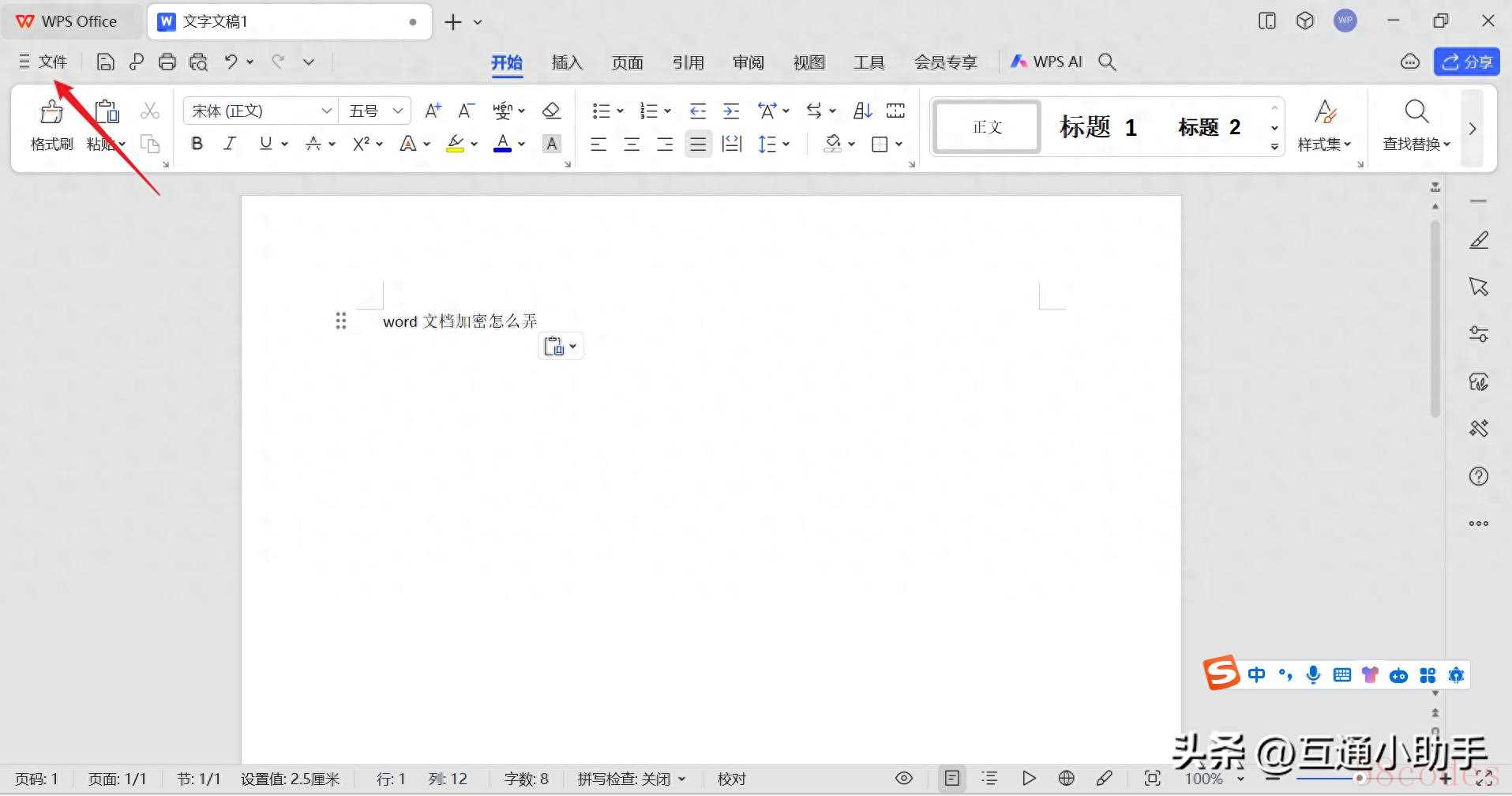Open the font size dropdown 五号

tap(375, 111)
